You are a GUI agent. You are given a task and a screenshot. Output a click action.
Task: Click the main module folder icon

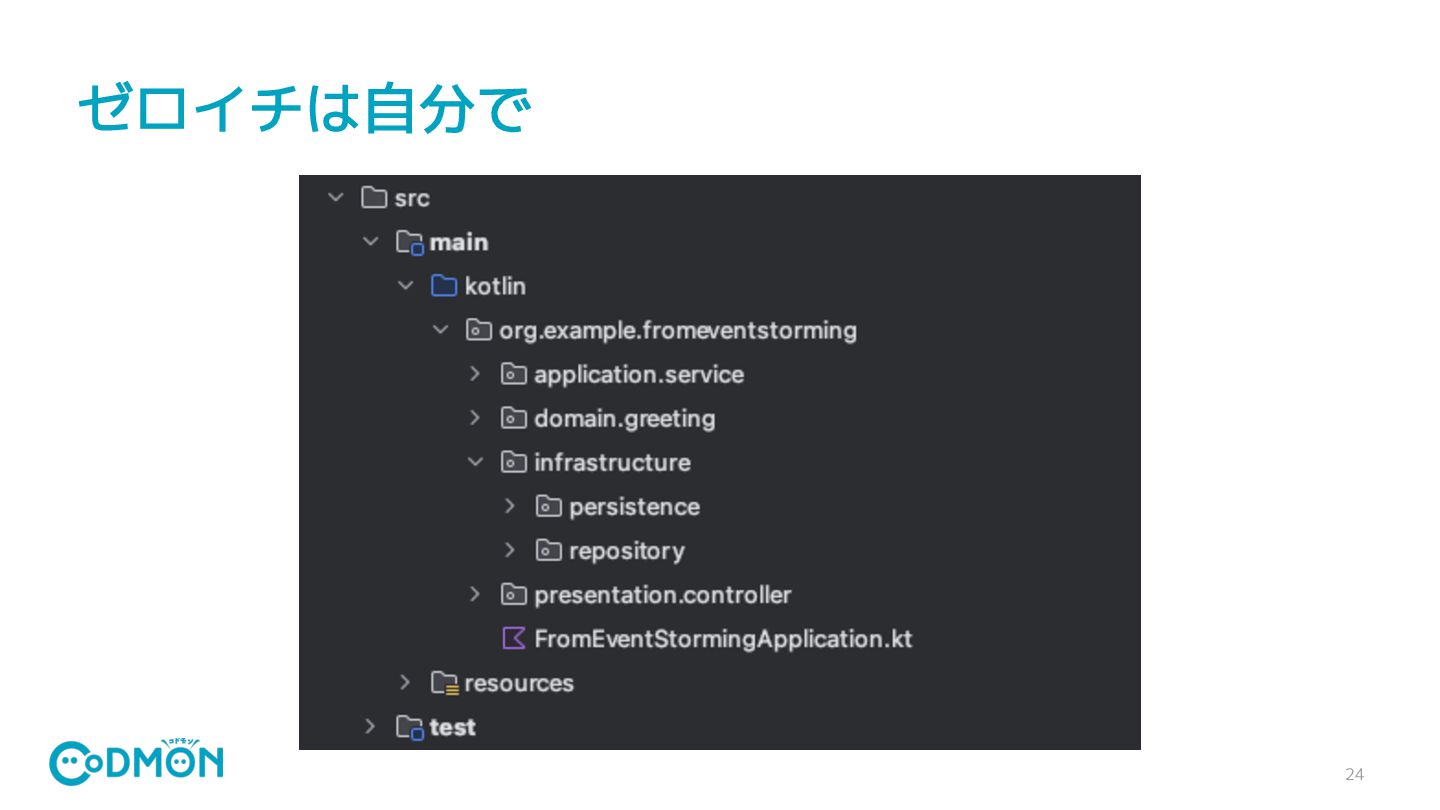coord(410,242)
